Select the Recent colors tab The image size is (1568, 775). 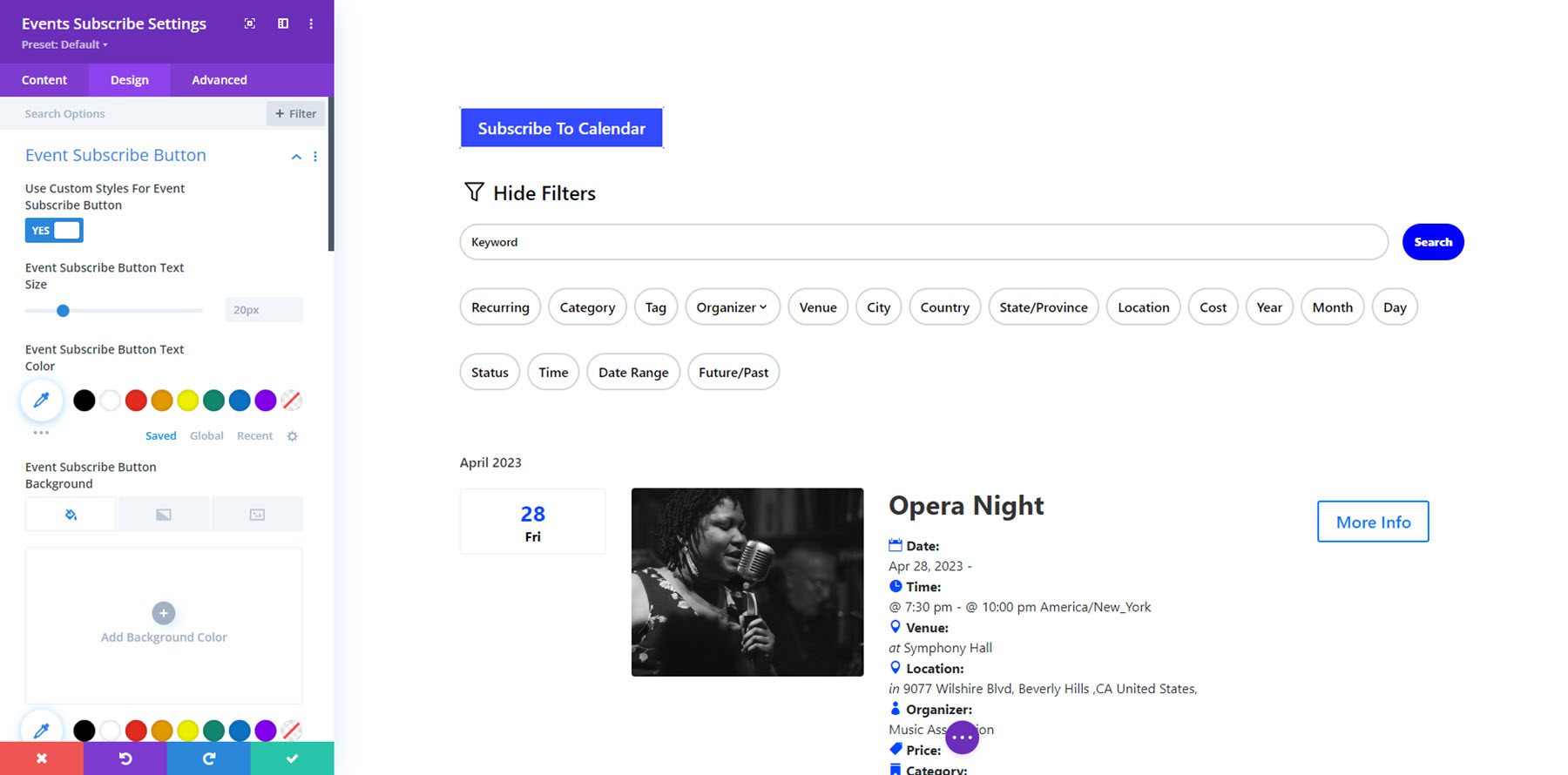[254, 436]
